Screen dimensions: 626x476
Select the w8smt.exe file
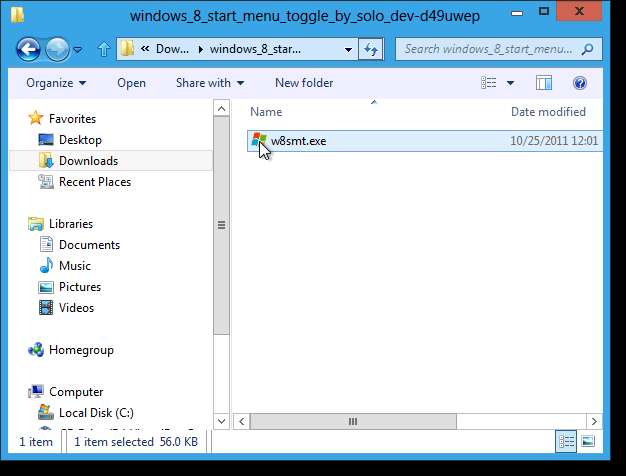pyautogui.click(x=298, y=141)
